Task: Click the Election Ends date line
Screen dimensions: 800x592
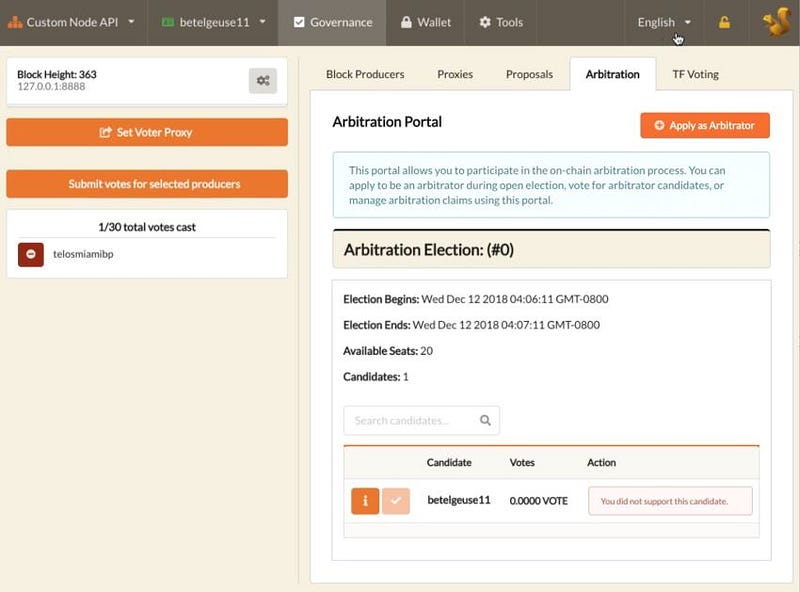Action: (x=471, y=325)
